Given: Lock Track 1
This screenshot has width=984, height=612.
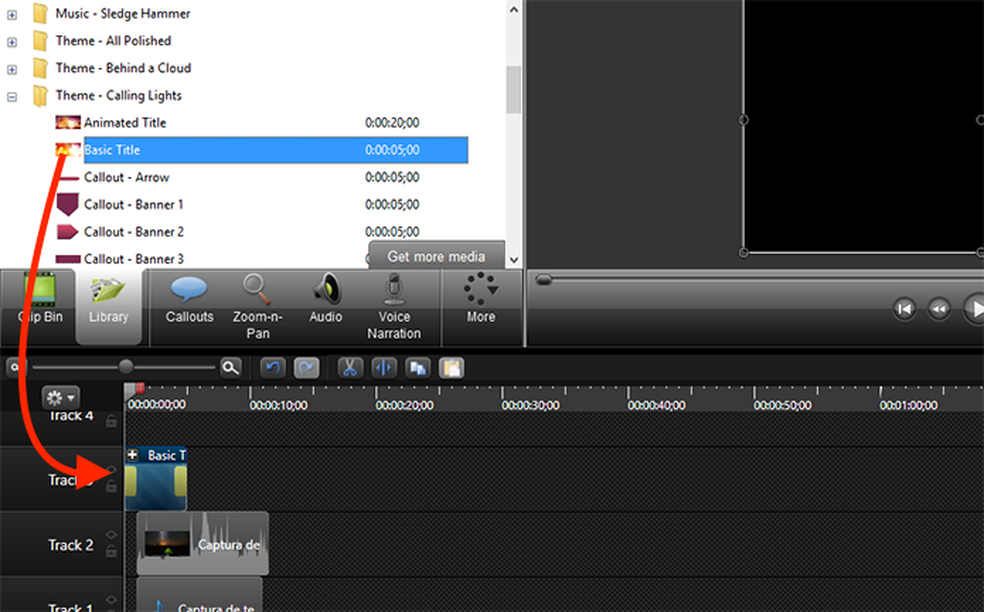Looking at the screenshot, I should [x=111, y=608].
